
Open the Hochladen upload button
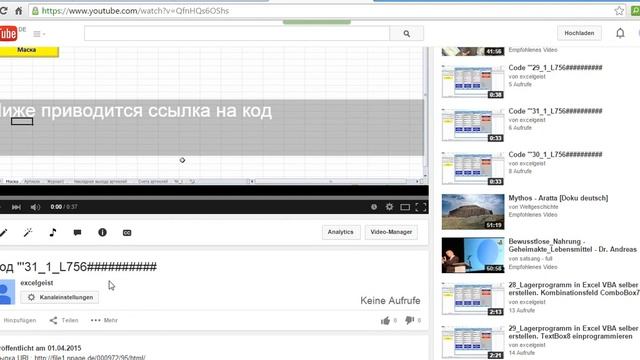click(x=579, y=33)
